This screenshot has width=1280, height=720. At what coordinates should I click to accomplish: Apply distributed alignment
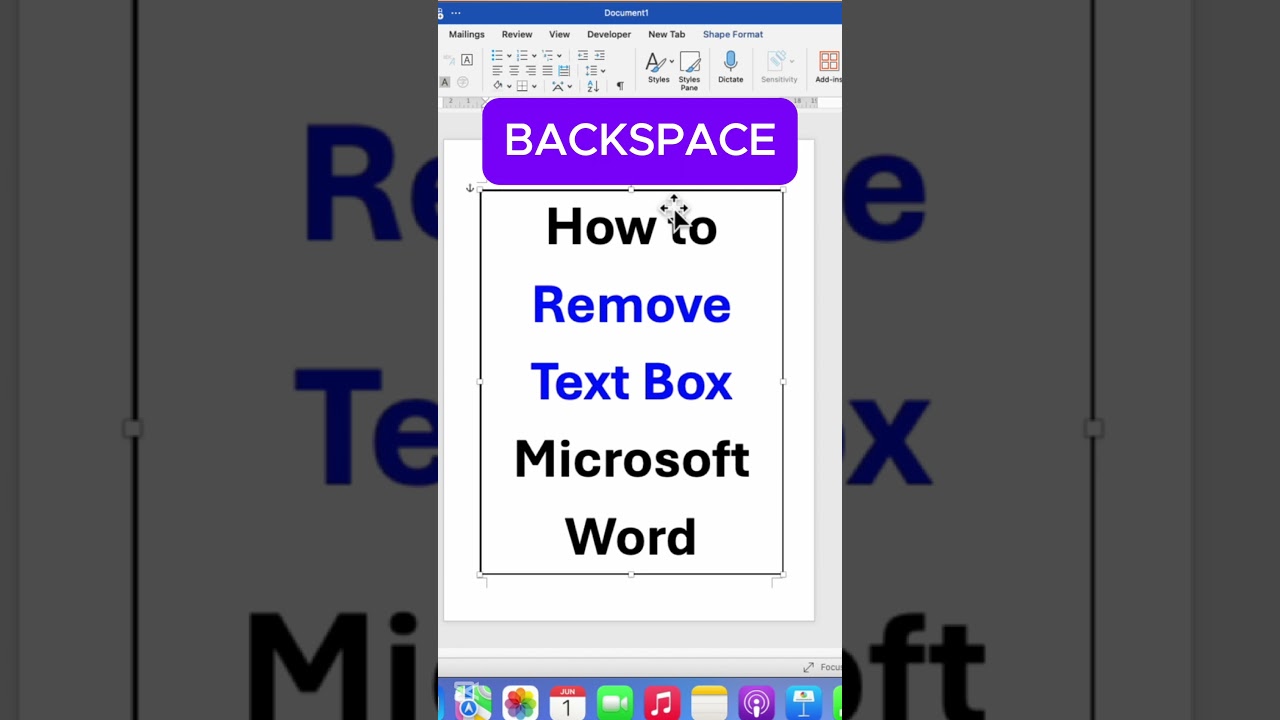[x=564, y=70]
